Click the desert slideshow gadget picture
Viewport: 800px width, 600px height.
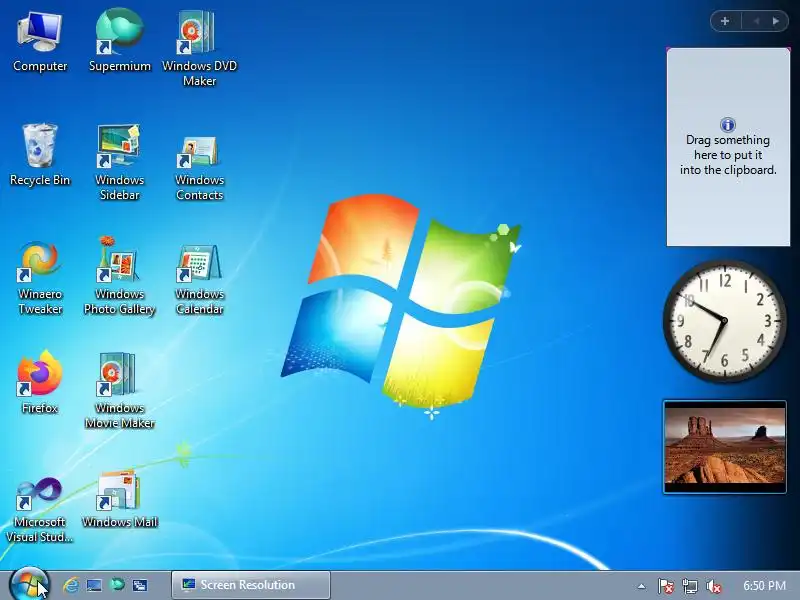[x=724, y=447]
